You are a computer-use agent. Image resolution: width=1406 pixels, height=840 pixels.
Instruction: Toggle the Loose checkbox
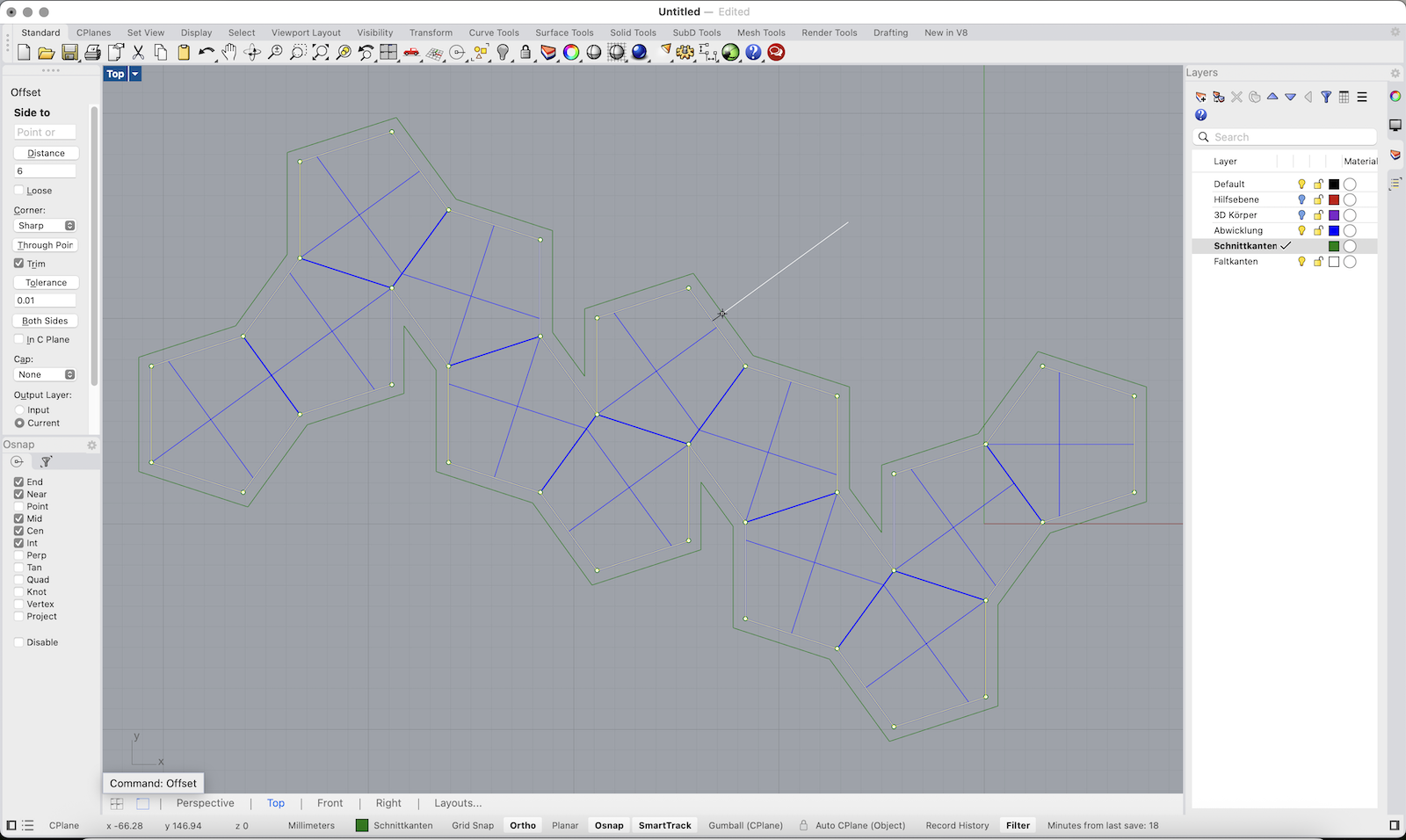[19, 191]
